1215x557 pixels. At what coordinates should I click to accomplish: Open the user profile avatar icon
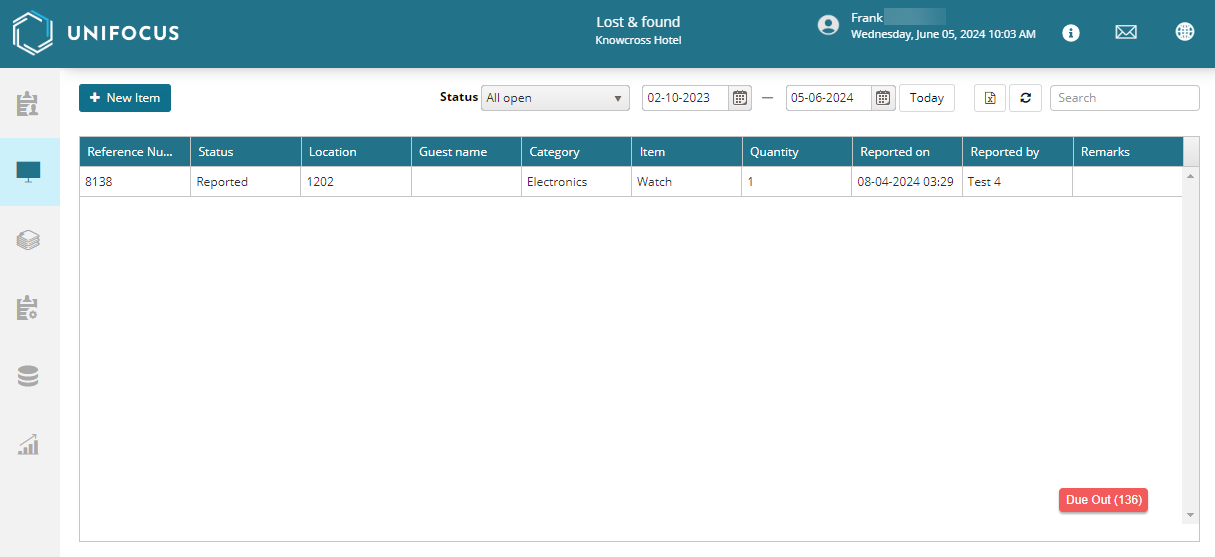click(828, 25)
